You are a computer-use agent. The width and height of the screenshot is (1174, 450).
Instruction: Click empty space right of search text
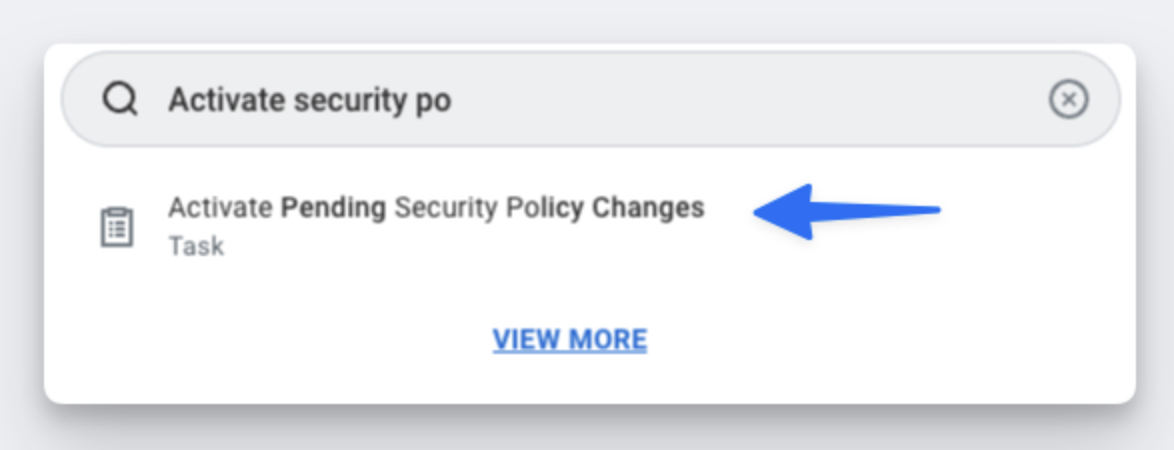750,100
